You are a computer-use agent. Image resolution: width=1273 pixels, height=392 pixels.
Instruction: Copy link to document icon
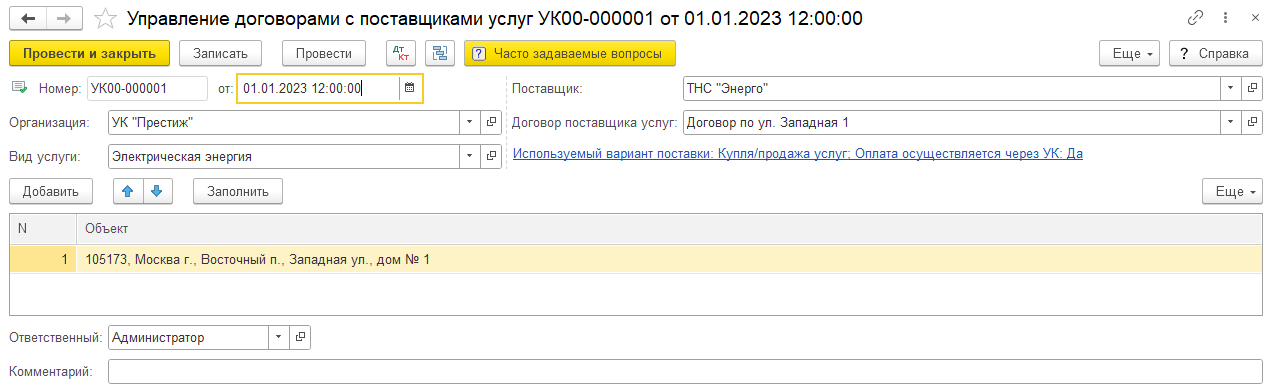[x=1195, y=18]
